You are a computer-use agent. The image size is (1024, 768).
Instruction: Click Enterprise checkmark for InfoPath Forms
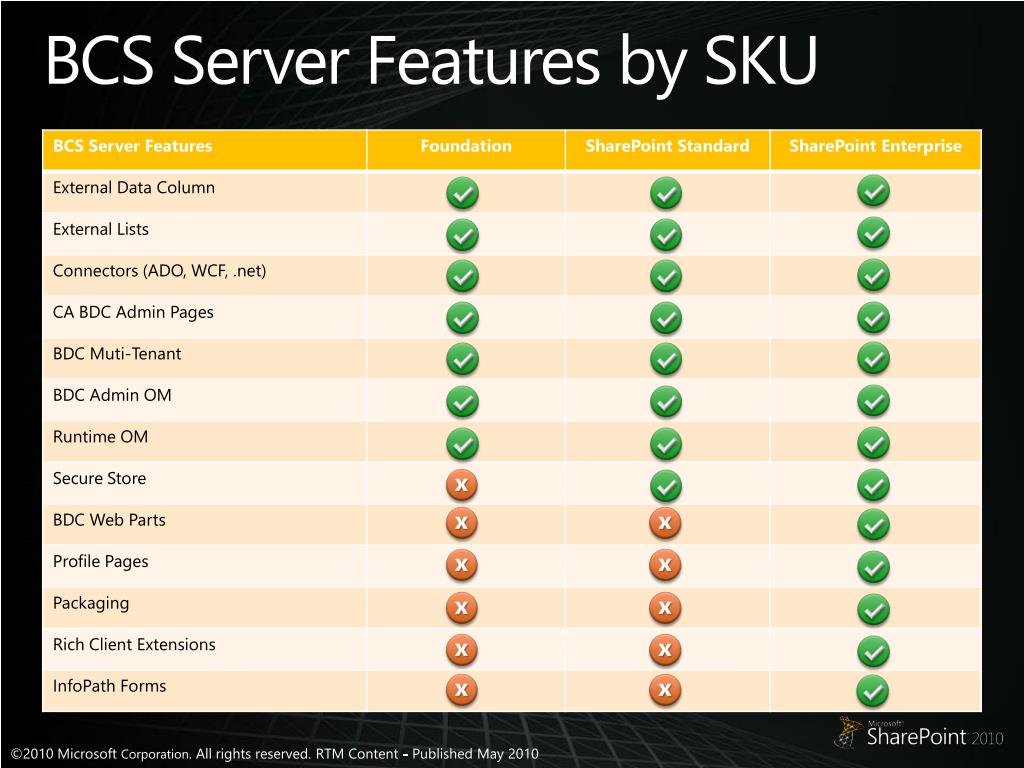(873, 692)
